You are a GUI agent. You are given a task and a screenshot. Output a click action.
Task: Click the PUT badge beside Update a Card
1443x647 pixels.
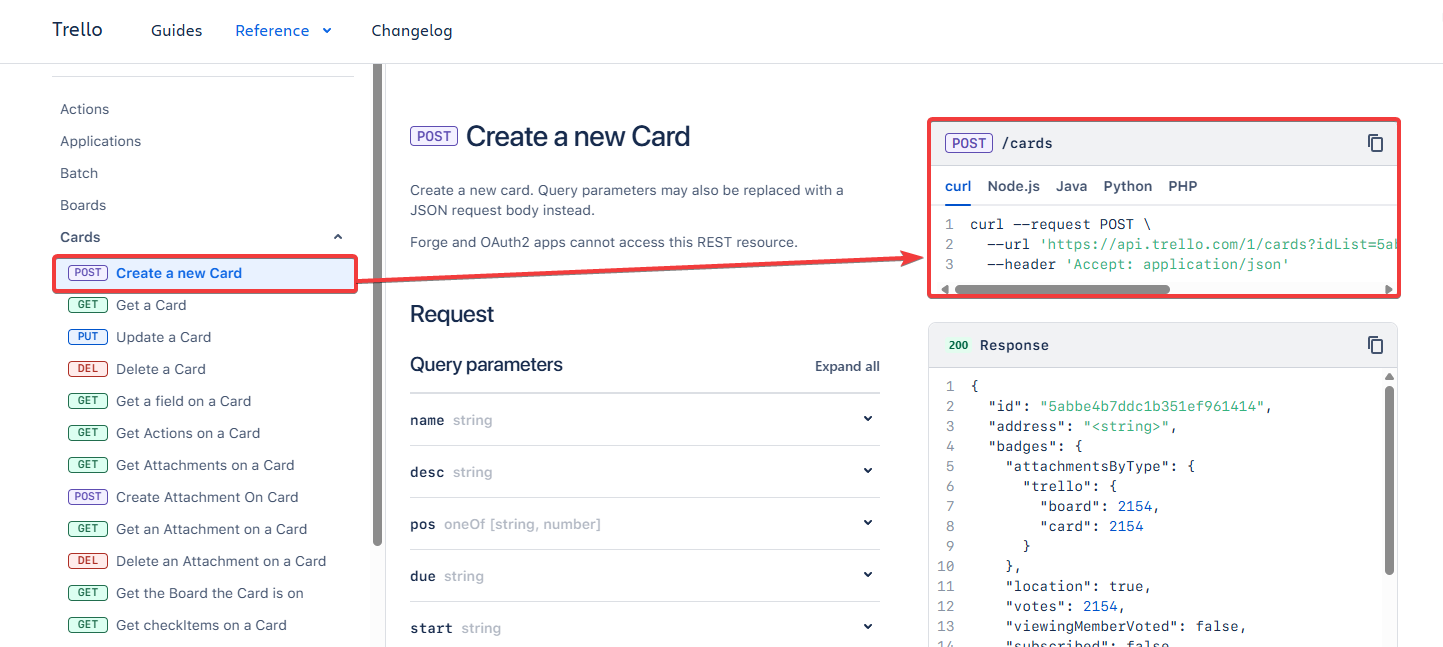click(87, 336)
